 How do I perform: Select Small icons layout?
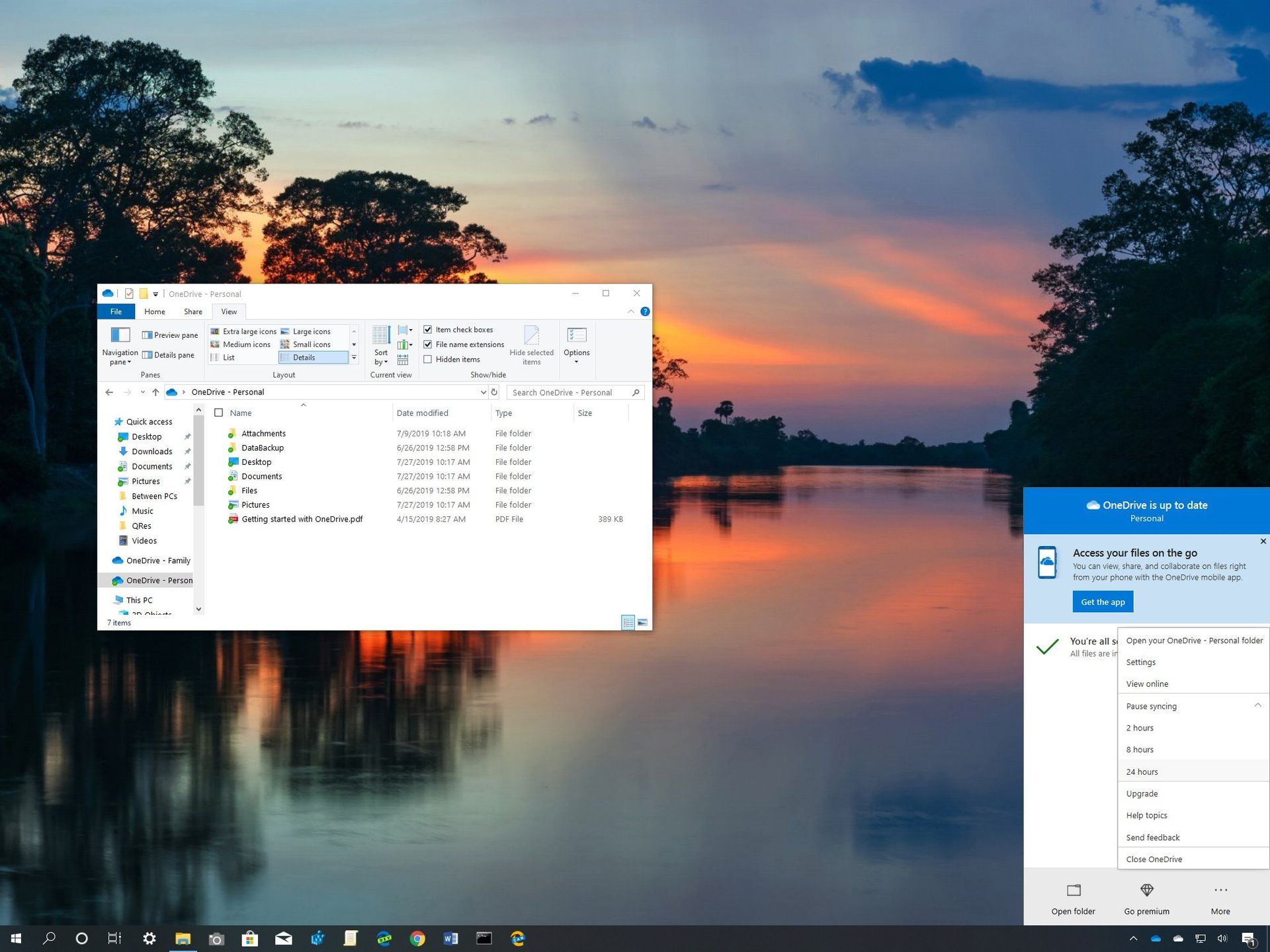[310, 344]
